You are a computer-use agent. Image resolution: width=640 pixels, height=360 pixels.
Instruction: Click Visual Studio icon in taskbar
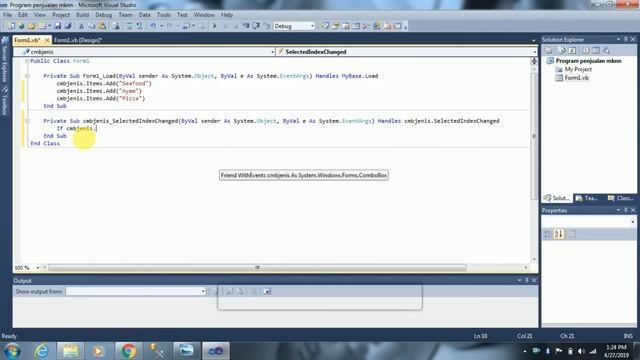click(x=216, y=351)
